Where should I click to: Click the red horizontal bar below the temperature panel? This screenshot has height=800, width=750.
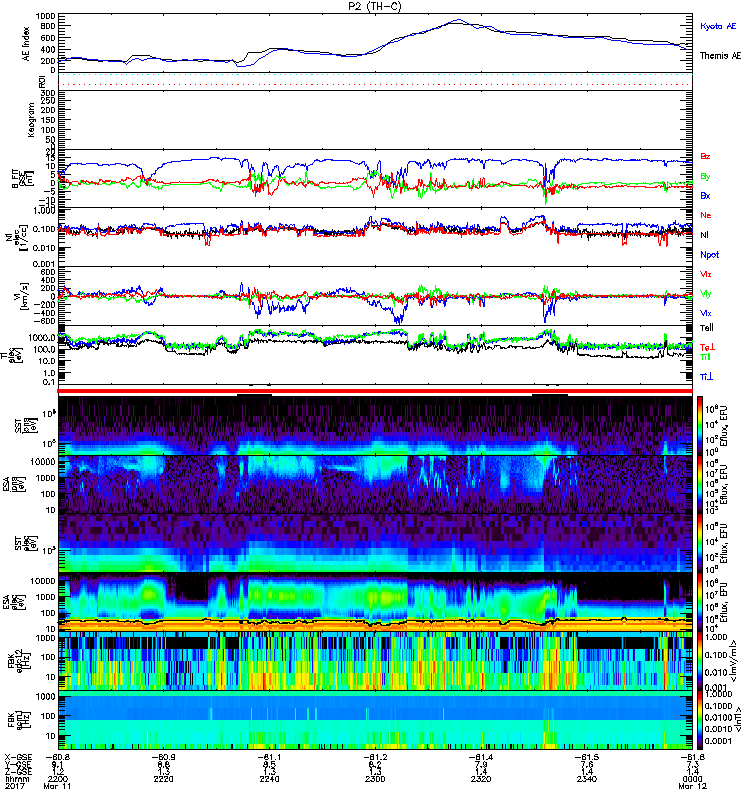click(375, 391)
